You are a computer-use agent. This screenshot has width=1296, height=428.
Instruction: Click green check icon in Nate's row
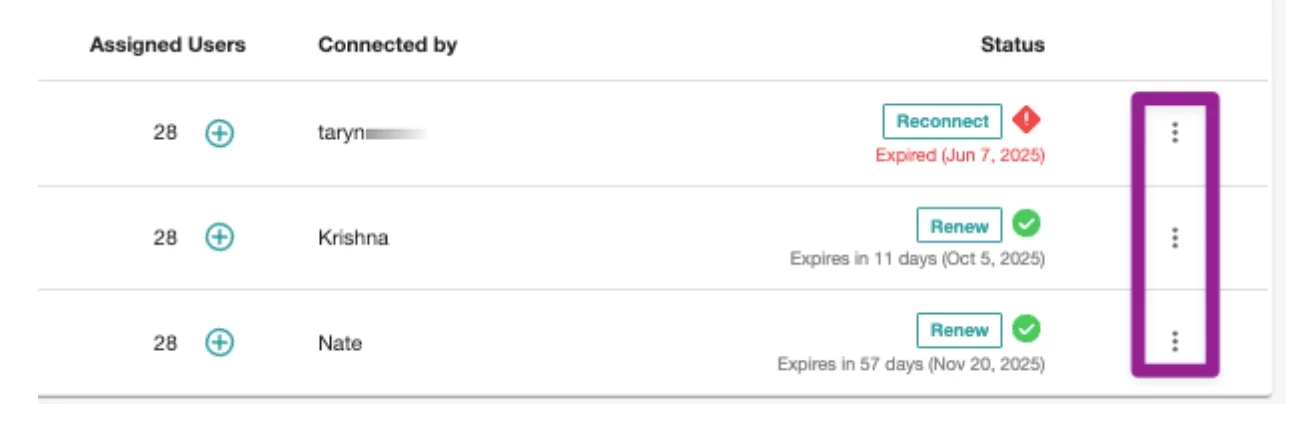coord(1027,329)
